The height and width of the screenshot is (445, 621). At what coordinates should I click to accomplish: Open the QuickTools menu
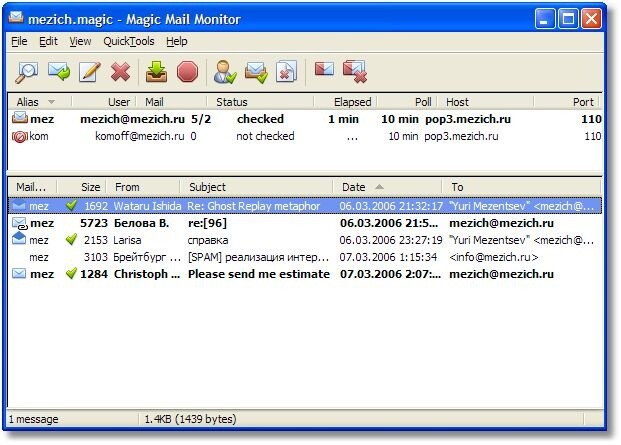pyautogui.click(x=129, y=41)
